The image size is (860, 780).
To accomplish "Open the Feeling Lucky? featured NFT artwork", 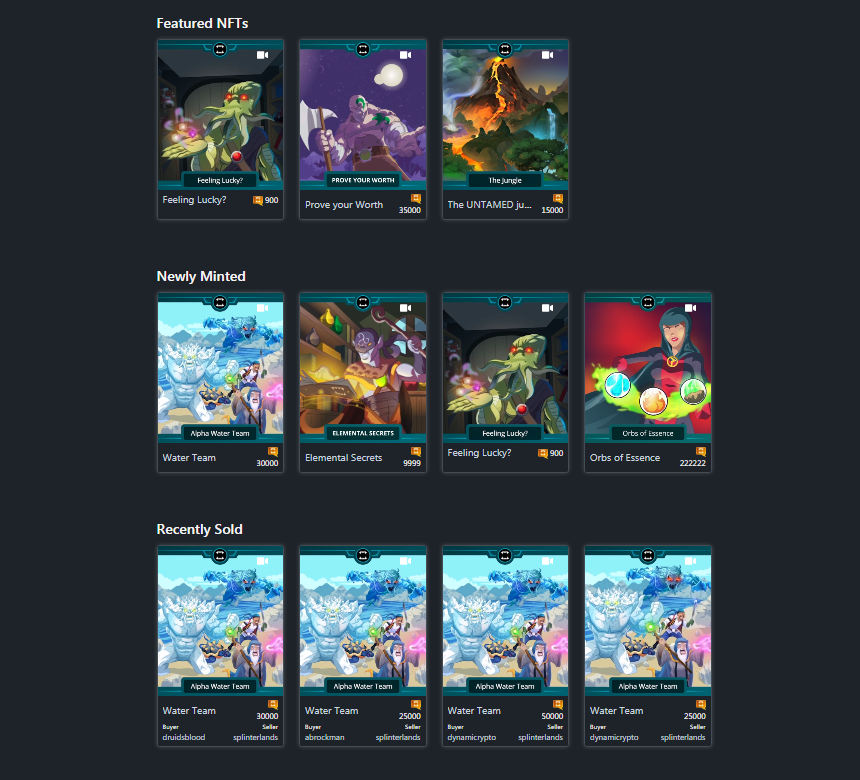I will click(220, 115).
